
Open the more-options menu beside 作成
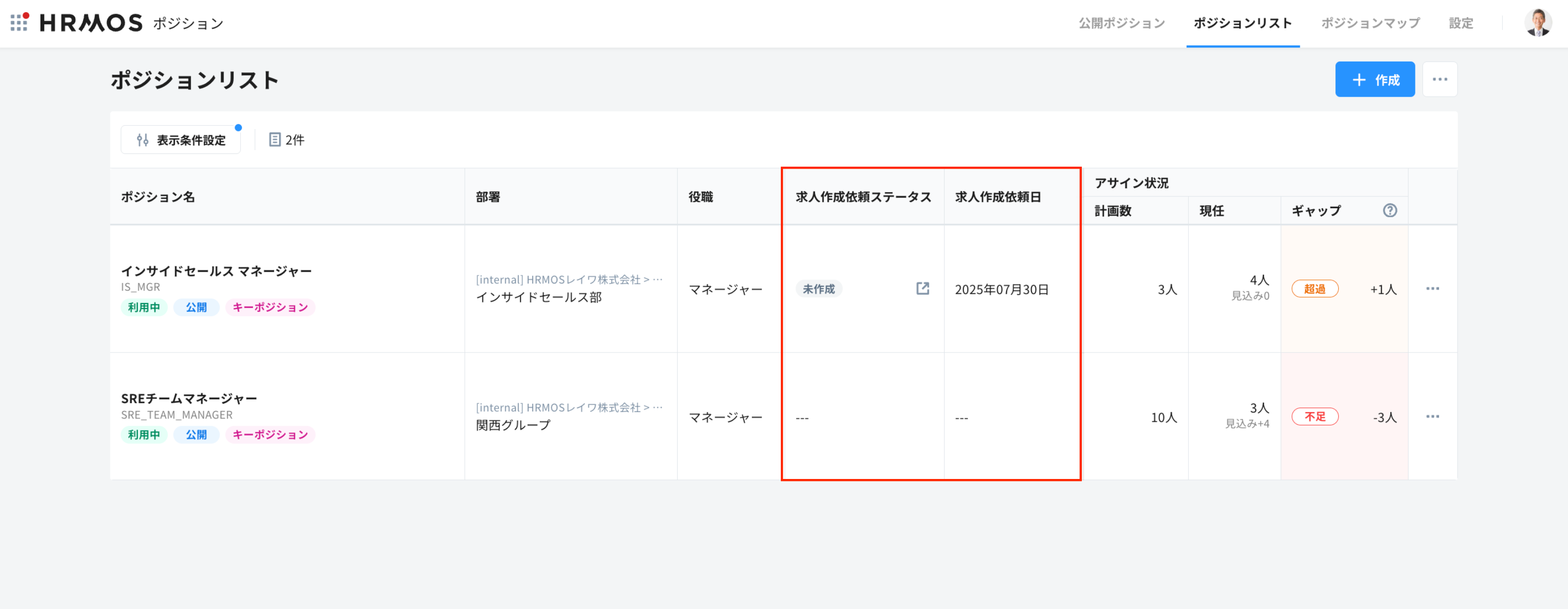pyautogui.click(x=1439, y=80)
